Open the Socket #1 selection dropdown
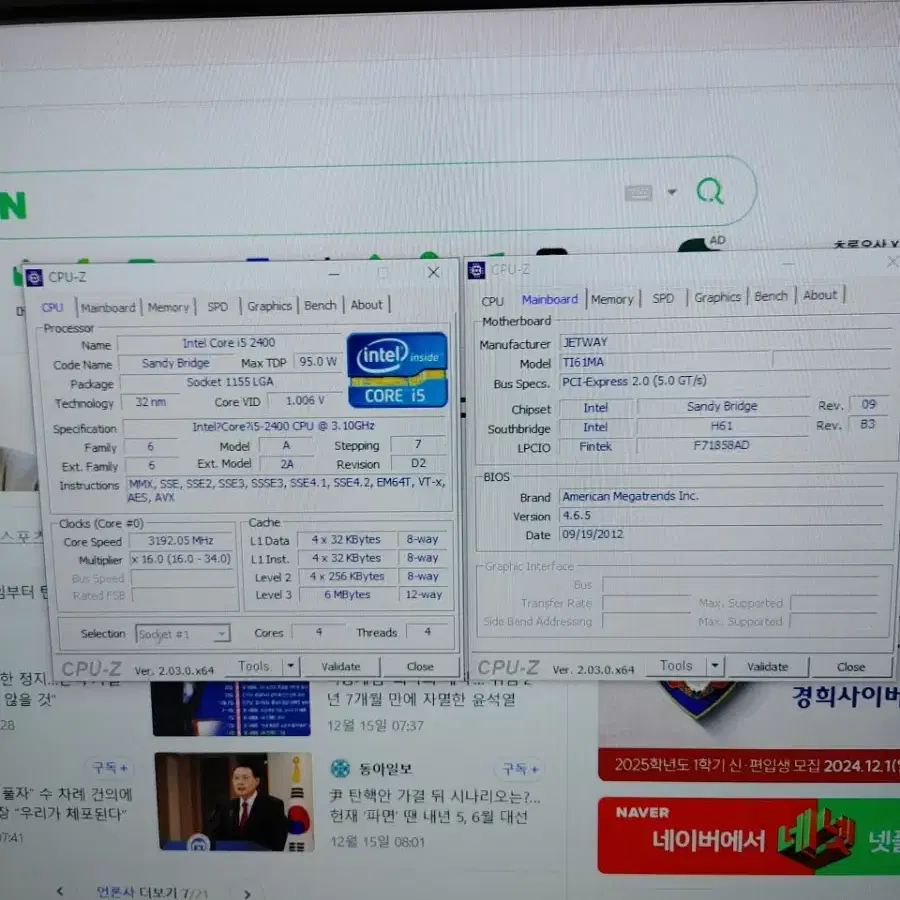This screenshot has width=900, height=900. 183,634
